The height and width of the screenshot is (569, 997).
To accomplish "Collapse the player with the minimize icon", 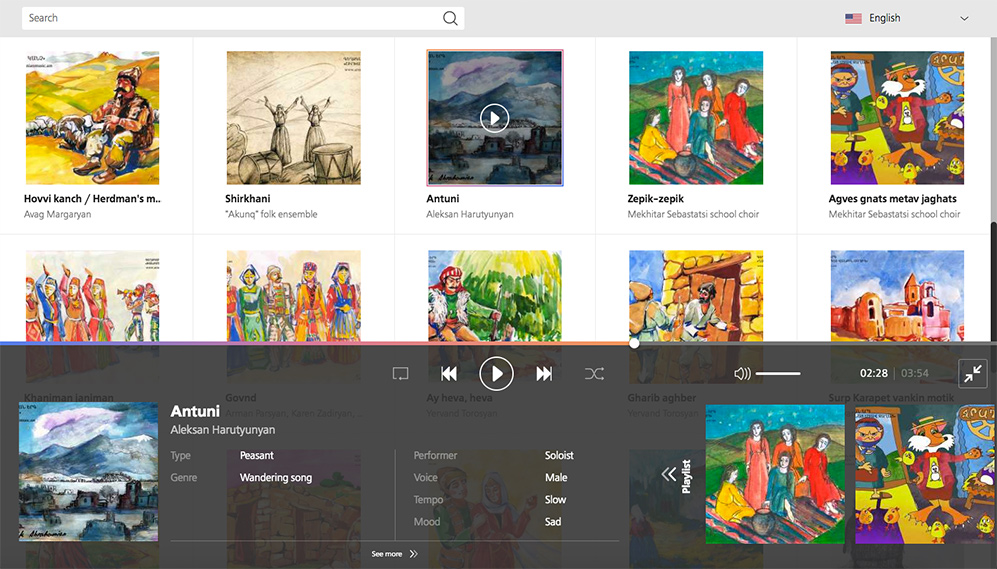I will (972, 374).
